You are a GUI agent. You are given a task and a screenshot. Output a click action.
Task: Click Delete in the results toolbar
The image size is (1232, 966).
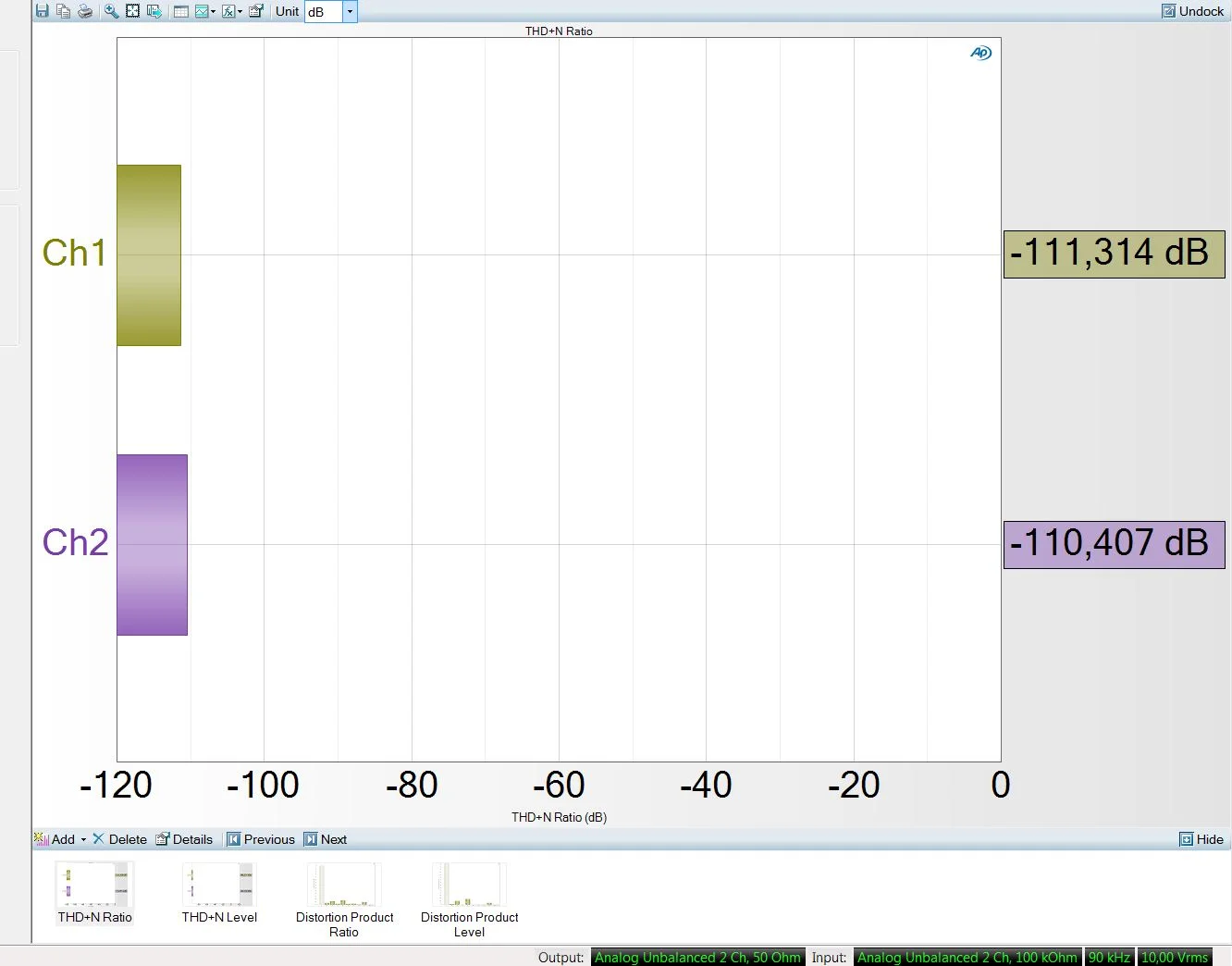(119, 839)
